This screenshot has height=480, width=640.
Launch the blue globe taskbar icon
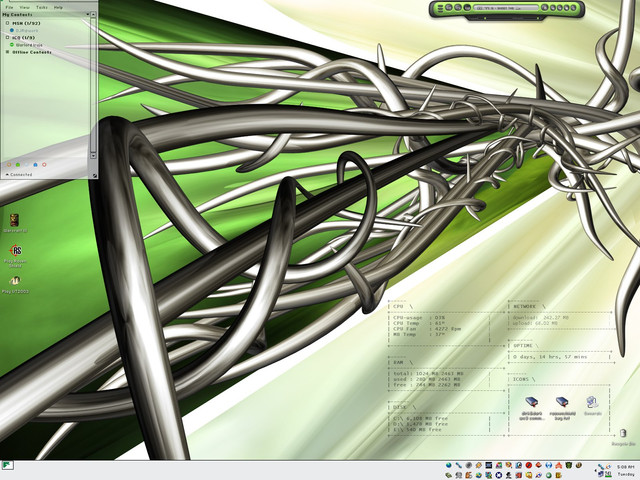coord(449,465)
